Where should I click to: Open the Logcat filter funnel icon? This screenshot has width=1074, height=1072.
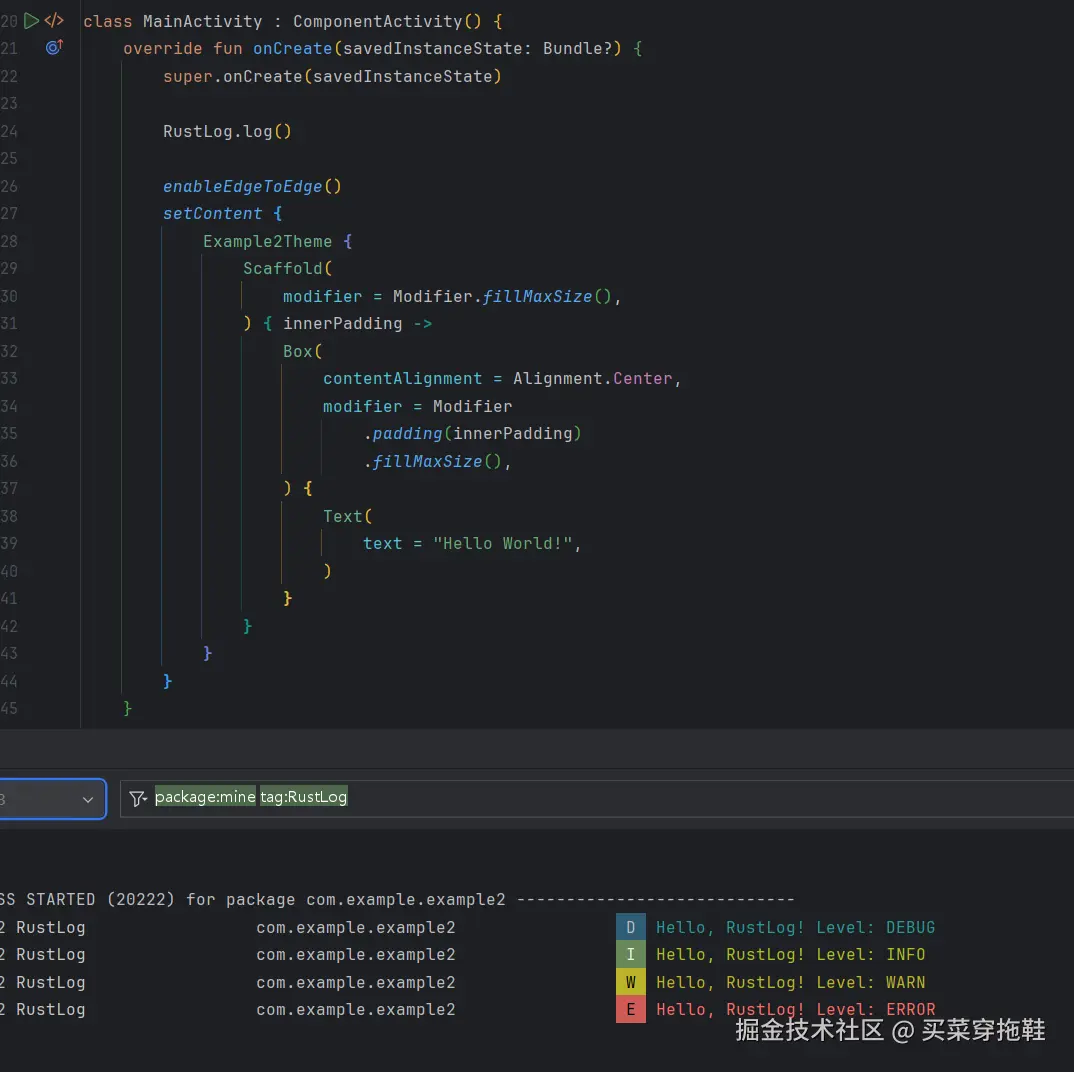pos(138,798)
